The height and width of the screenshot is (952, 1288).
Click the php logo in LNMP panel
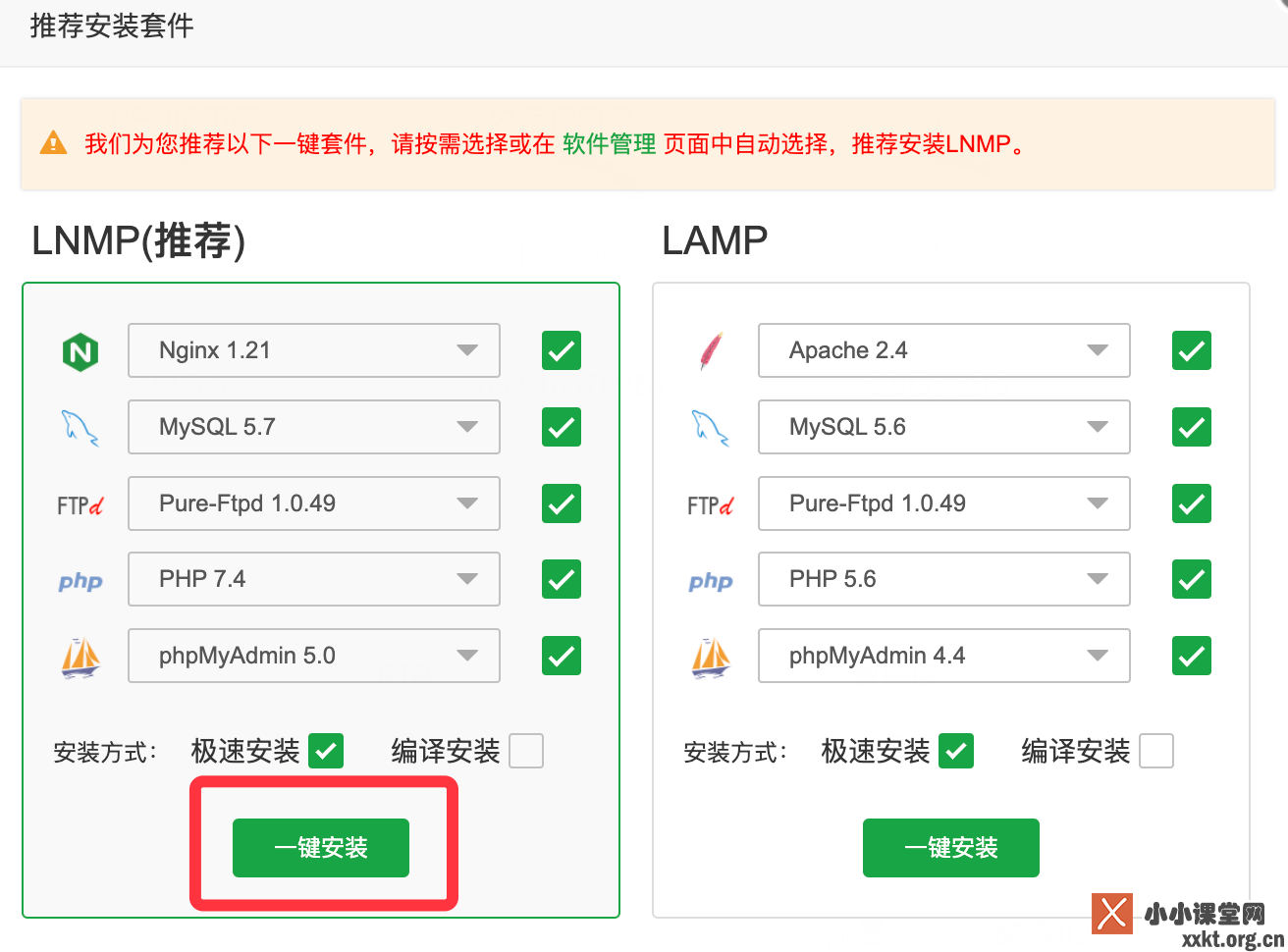tap(80, 582)
